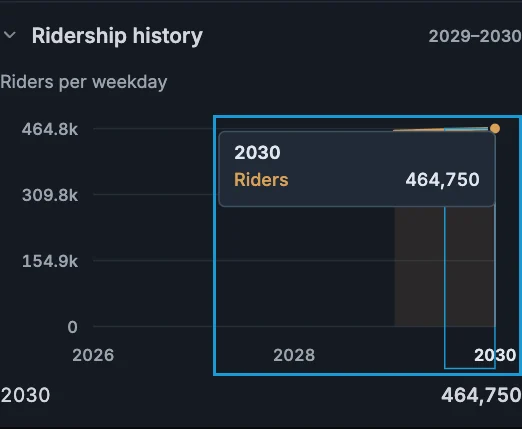This screenshot has width=522, height=429.
Task: Click the highlighted 2030 bar column
Action: point(470,267)
